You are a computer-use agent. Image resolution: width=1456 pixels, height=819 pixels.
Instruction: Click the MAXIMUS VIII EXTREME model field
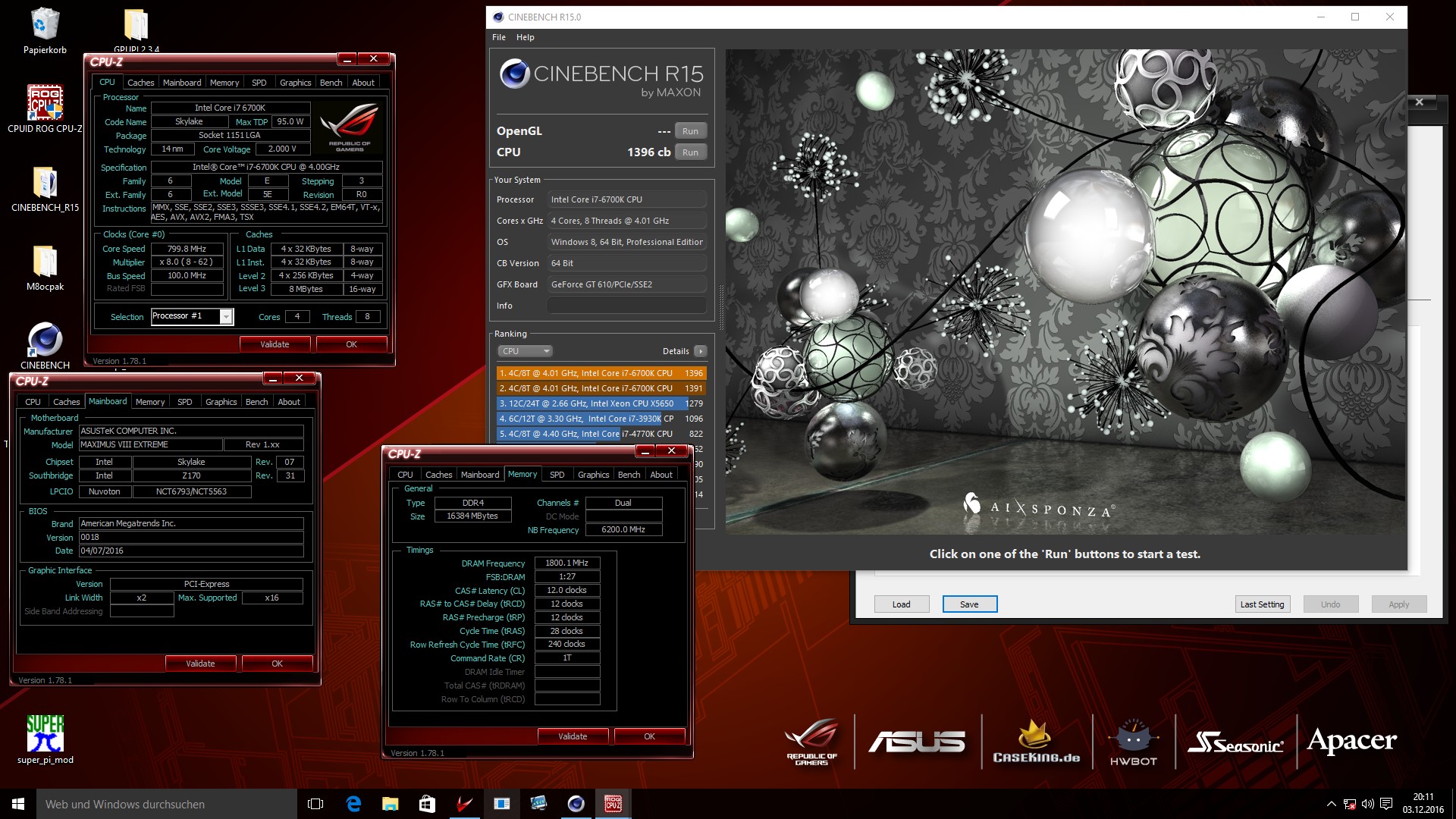(151, 445)
